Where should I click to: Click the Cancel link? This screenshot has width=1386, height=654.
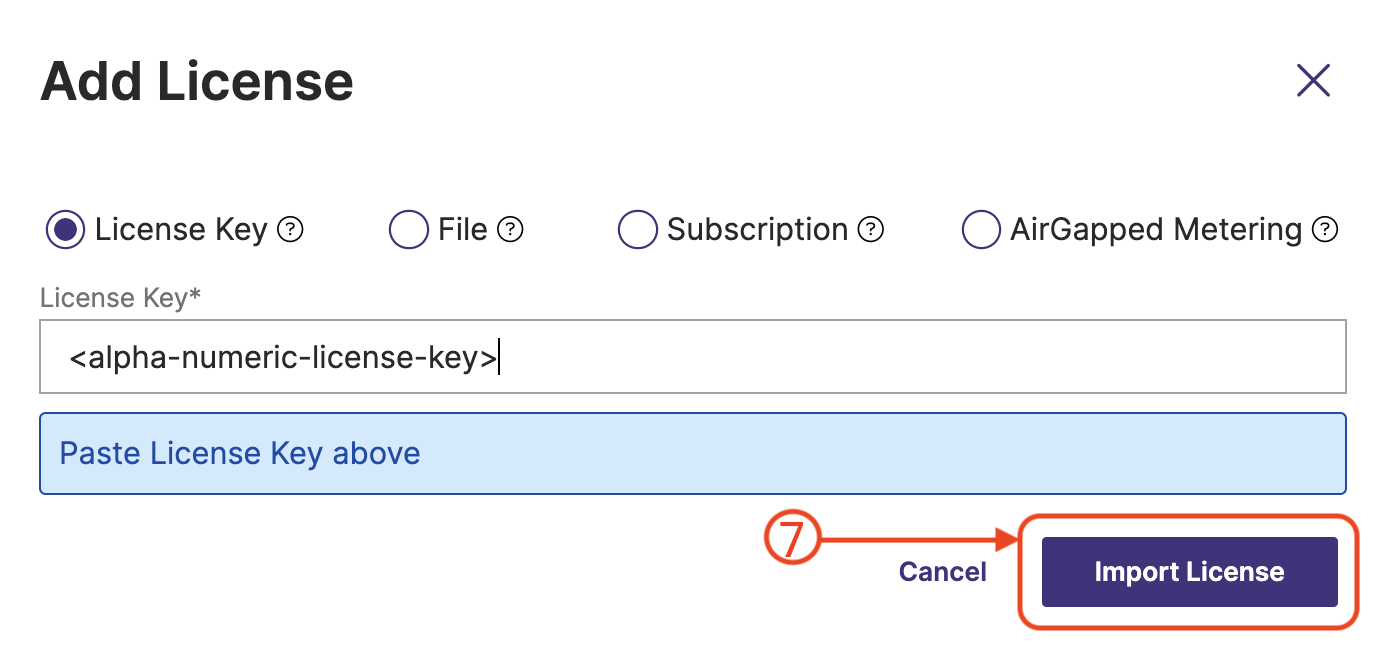click(x=942, y=572)
